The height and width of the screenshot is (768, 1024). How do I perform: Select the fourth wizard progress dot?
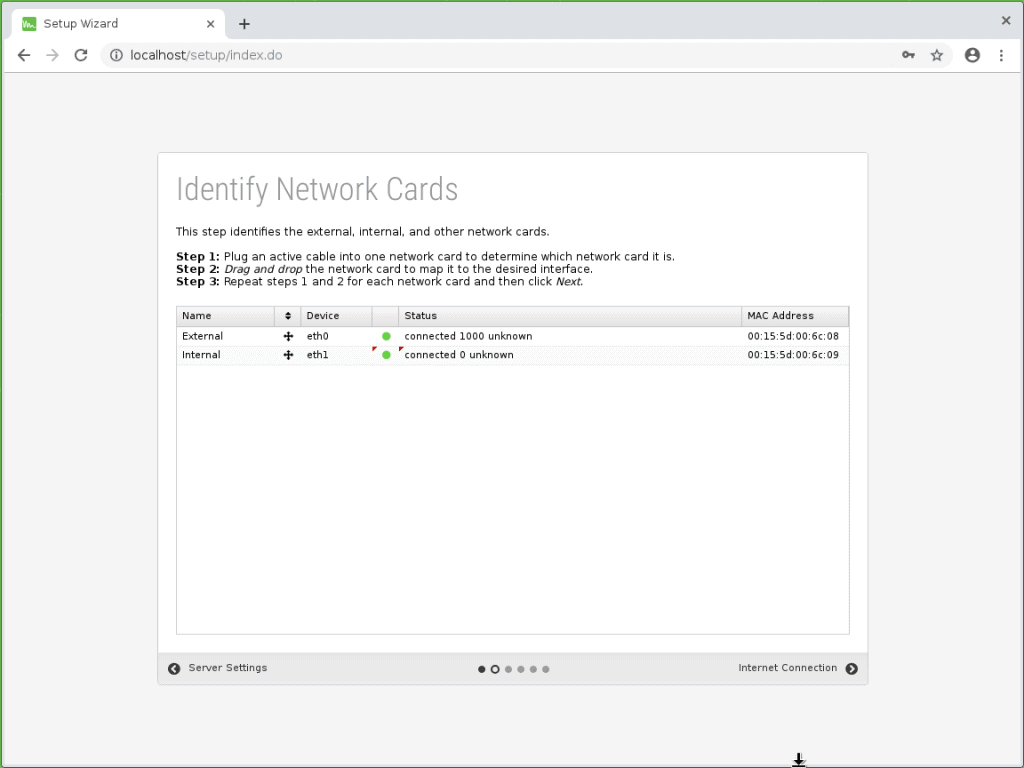[520, 669]
